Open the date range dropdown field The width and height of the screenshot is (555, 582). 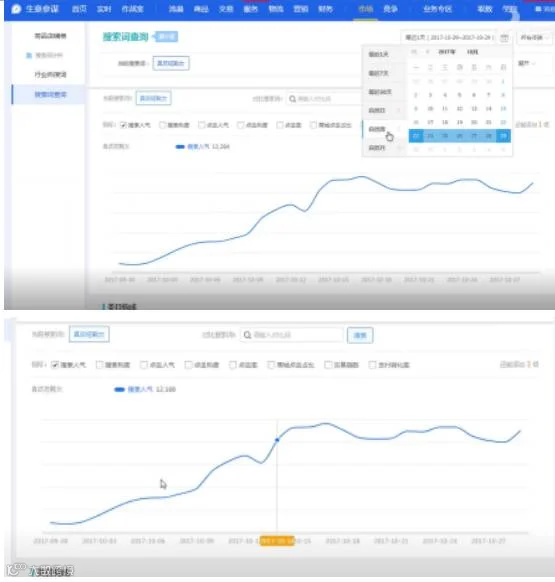coord(449,37)
